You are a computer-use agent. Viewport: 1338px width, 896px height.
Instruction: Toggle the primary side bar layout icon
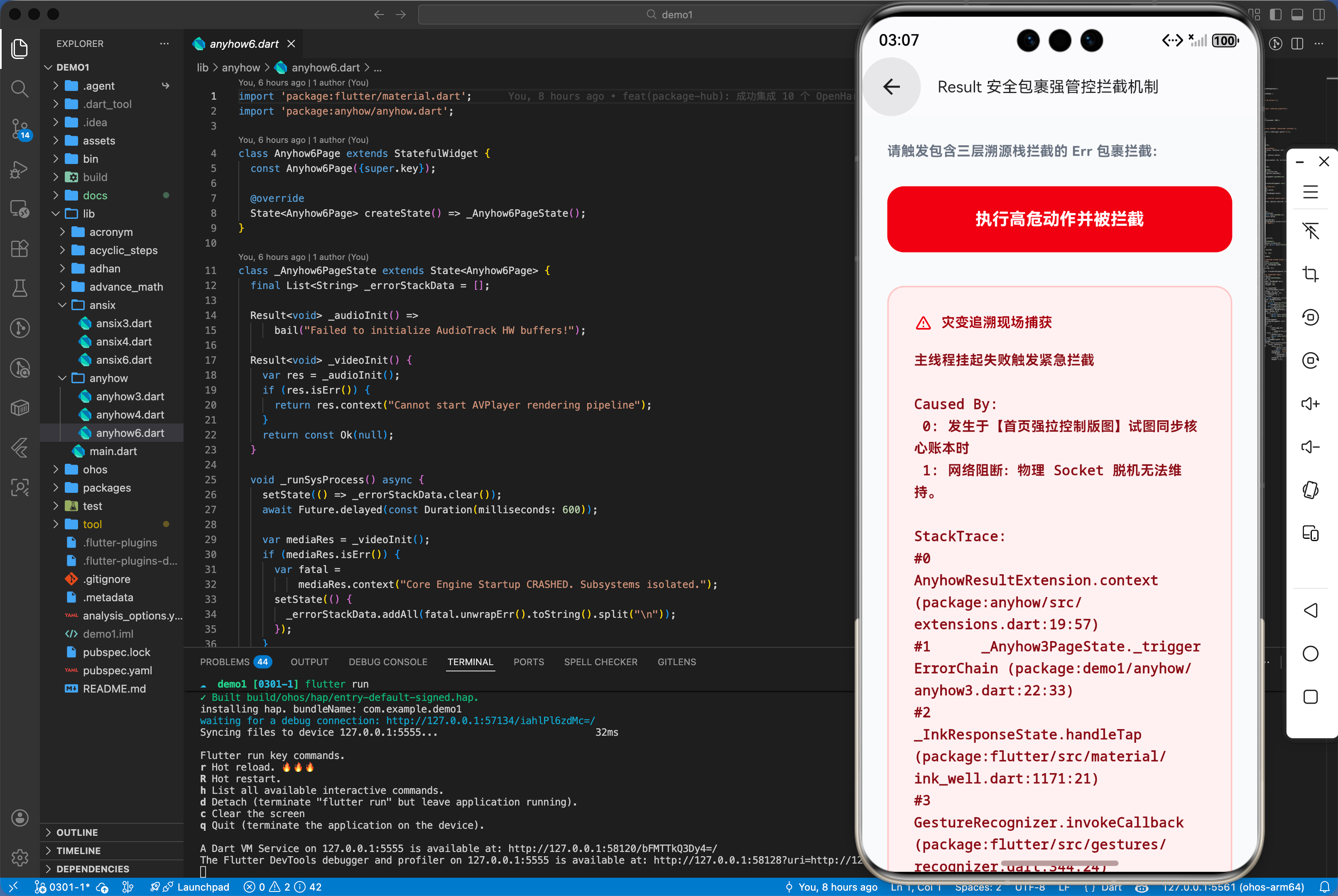(x=1275, y=14)
